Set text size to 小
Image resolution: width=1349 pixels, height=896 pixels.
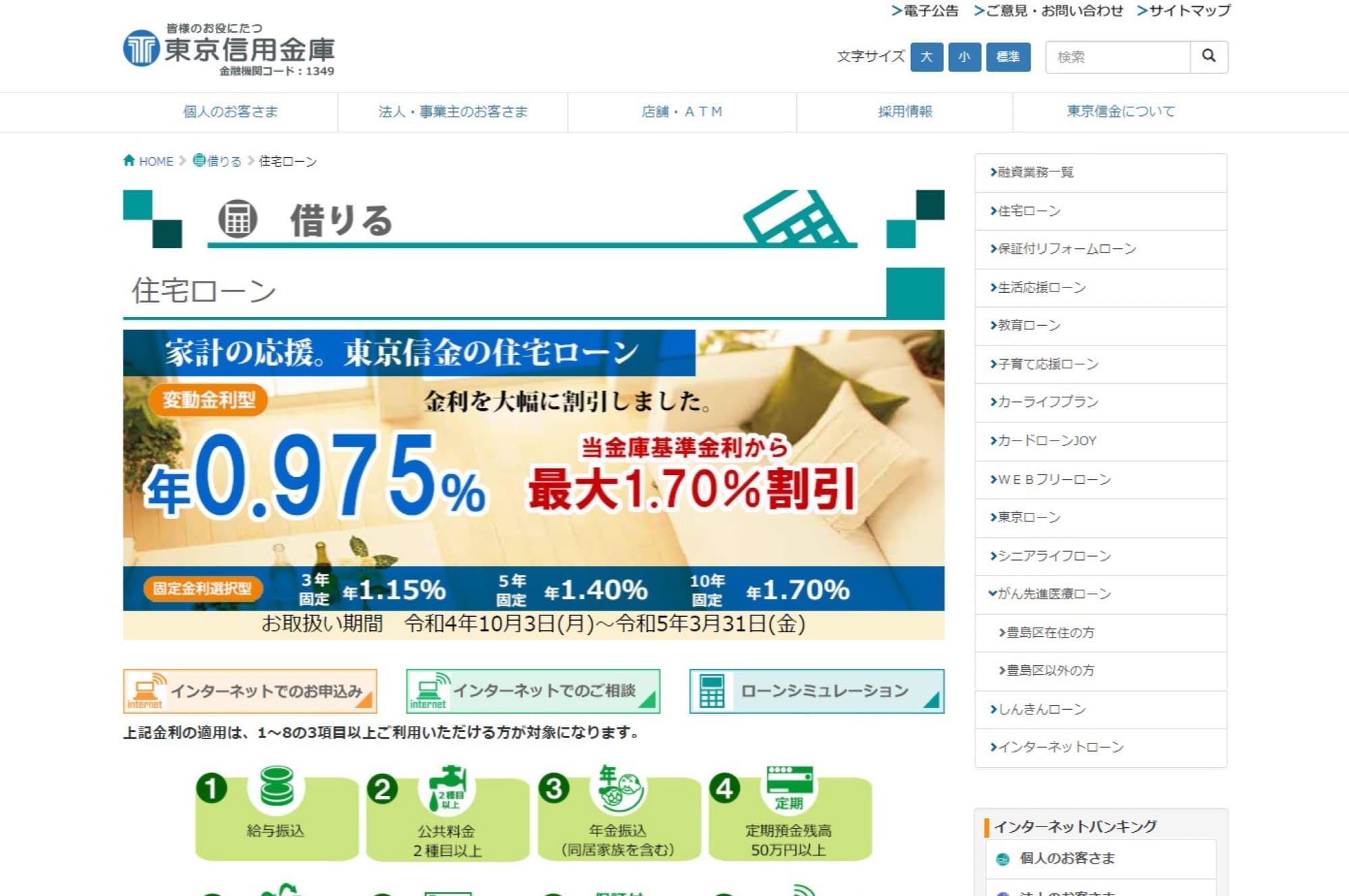coord(964,57)
